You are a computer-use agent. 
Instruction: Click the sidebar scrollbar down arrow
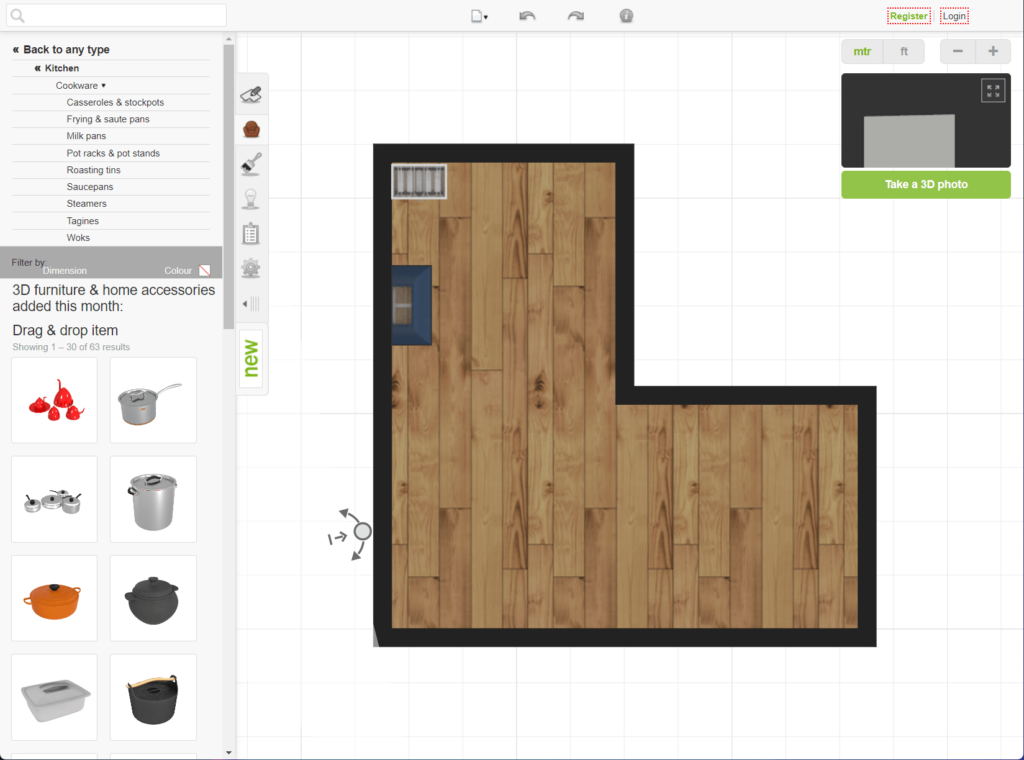tap(229, 753)
